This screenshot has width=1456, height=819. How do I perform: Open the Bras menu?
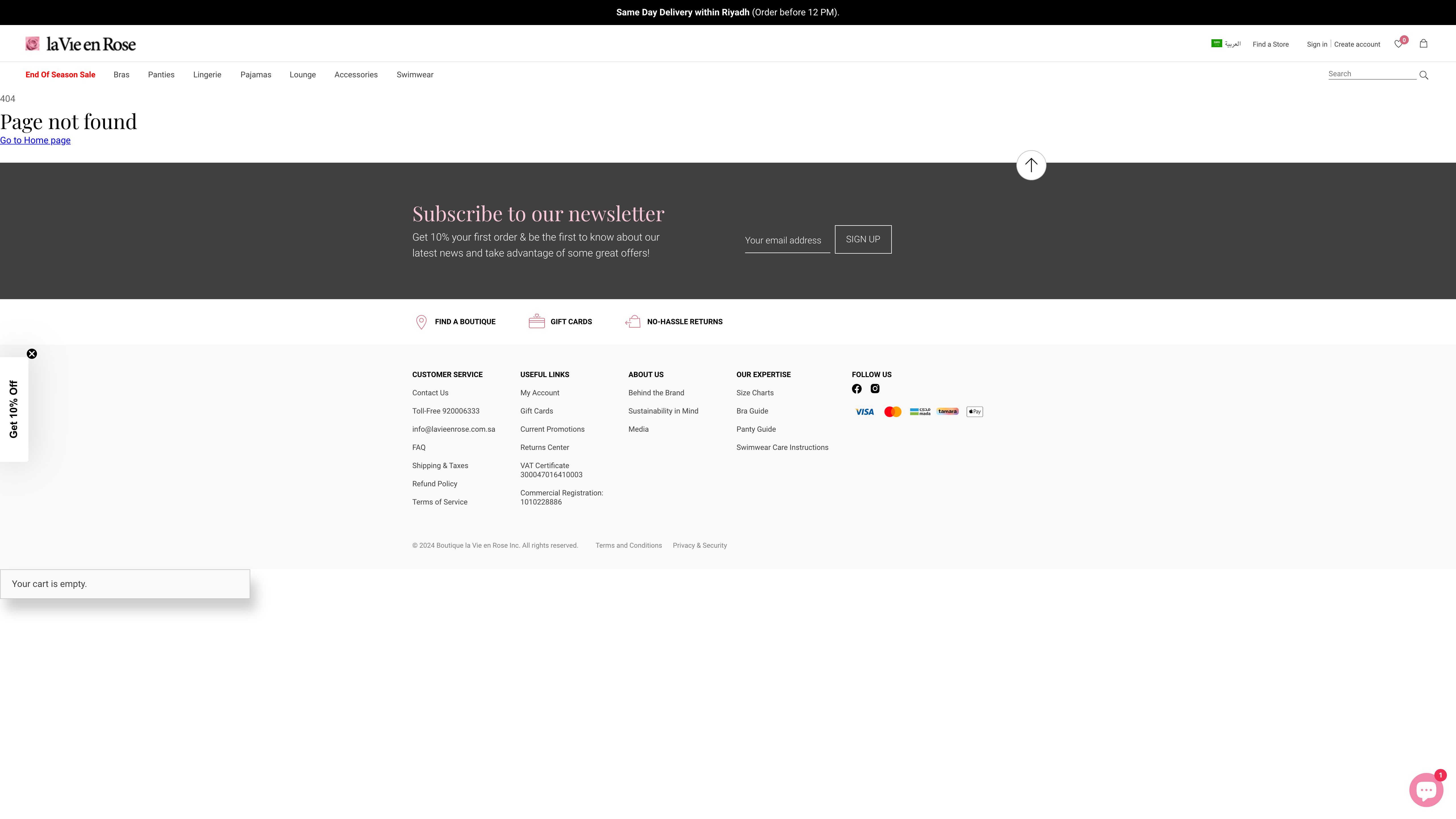121,75
